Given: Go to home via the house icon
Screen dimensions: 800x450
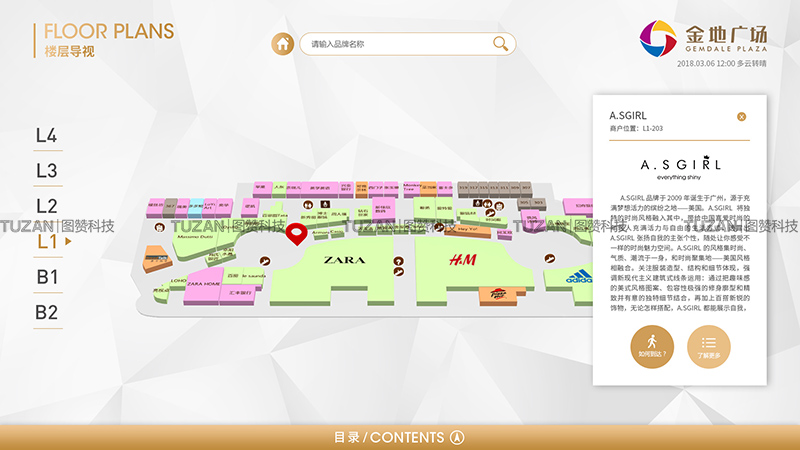Looking at the screenshot, I should click(282, 44).
